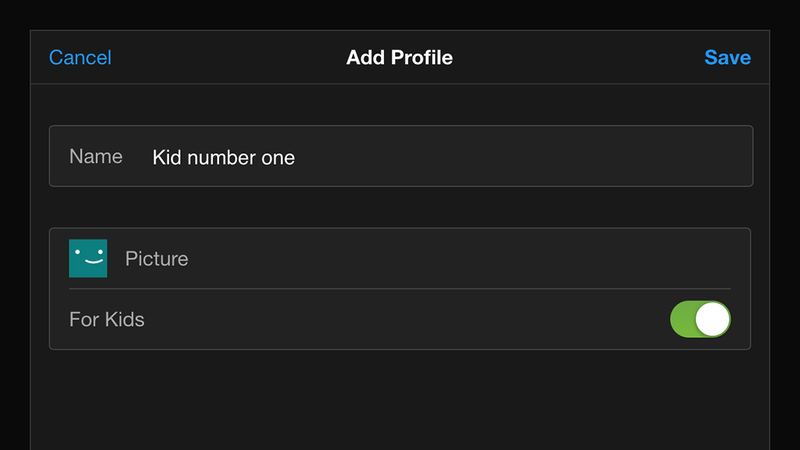Click the green track of the For Kids toggle
The height and width of the screenshot is (450, 800).
pos(683,319)
